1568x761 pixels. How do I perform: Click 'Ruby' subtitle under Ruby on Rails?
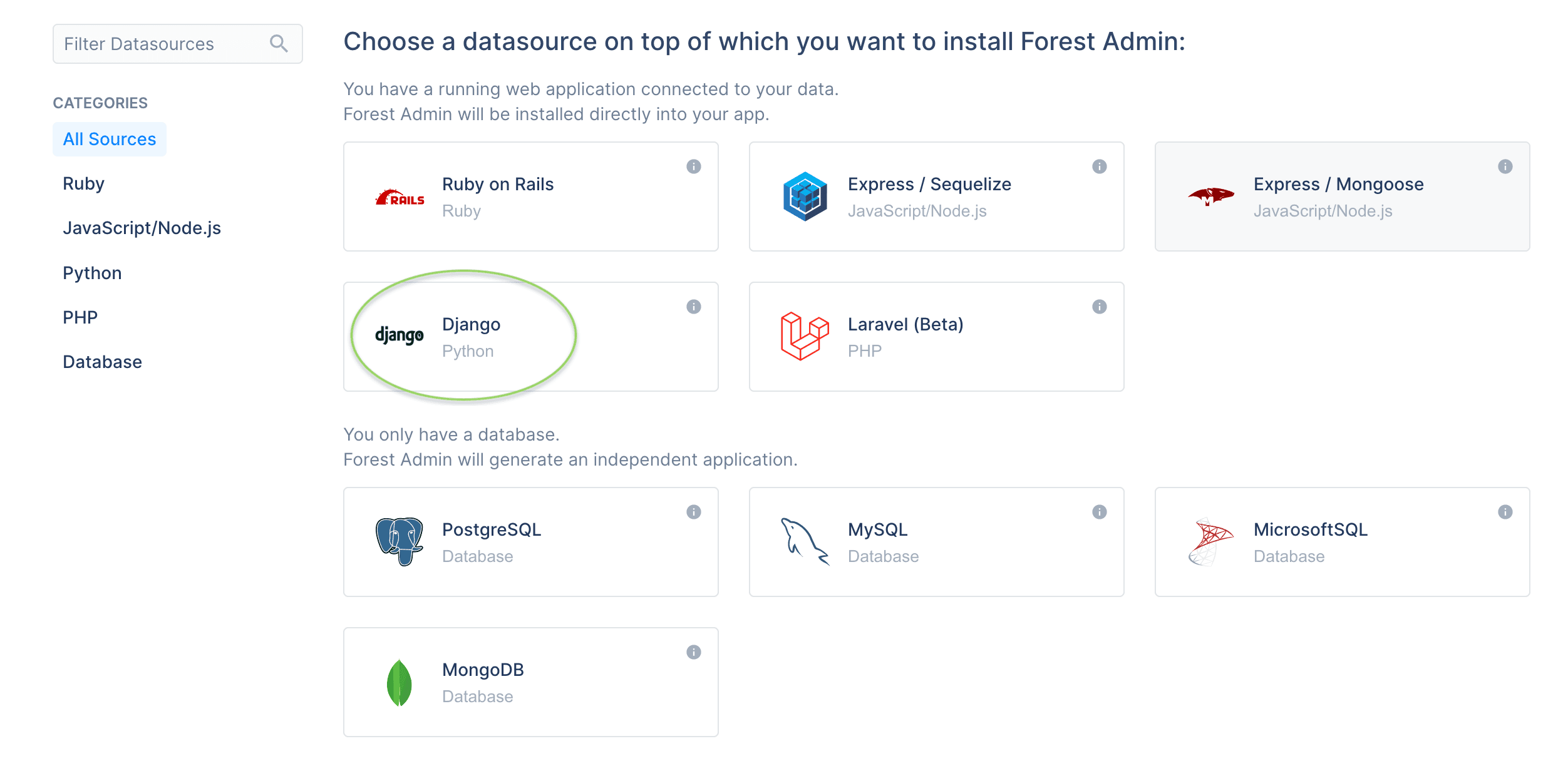462,211
